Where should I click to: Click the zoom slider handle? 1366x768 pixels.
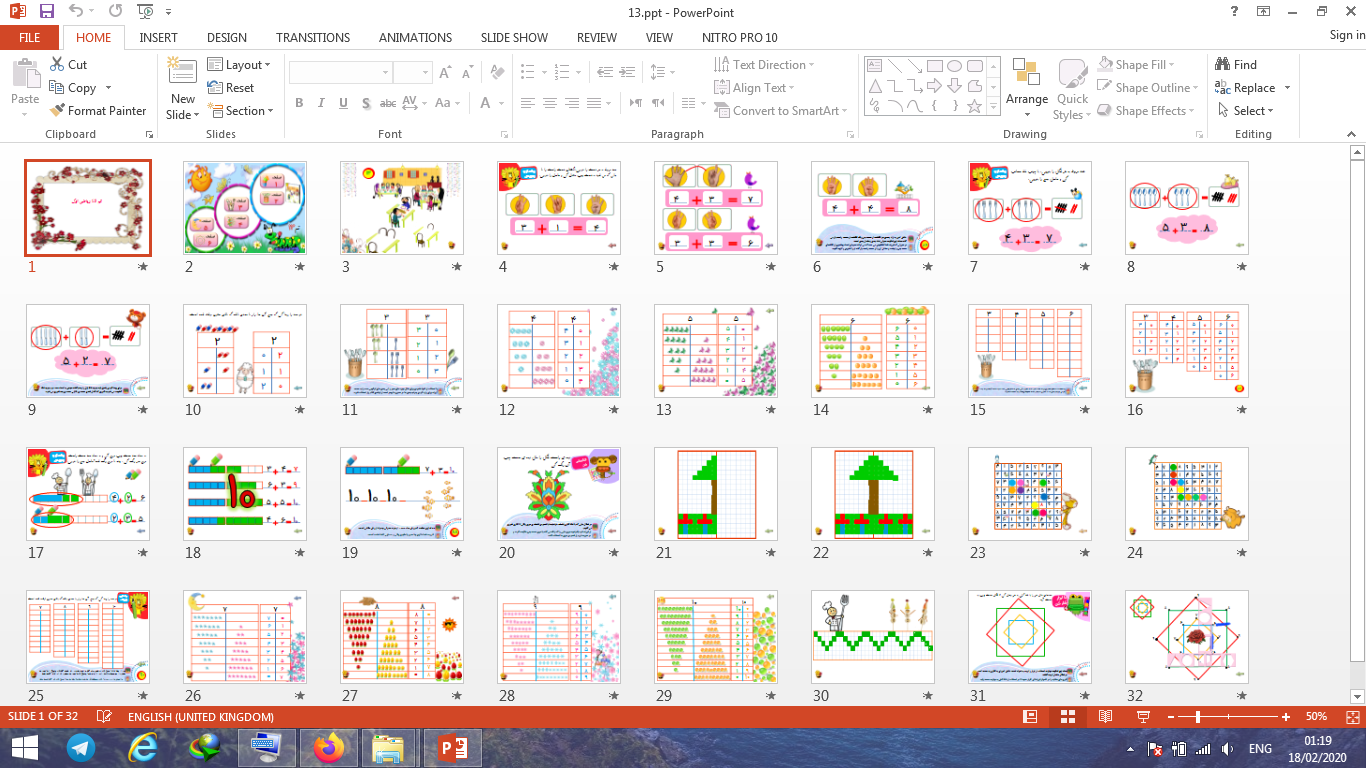point(1198,717)
